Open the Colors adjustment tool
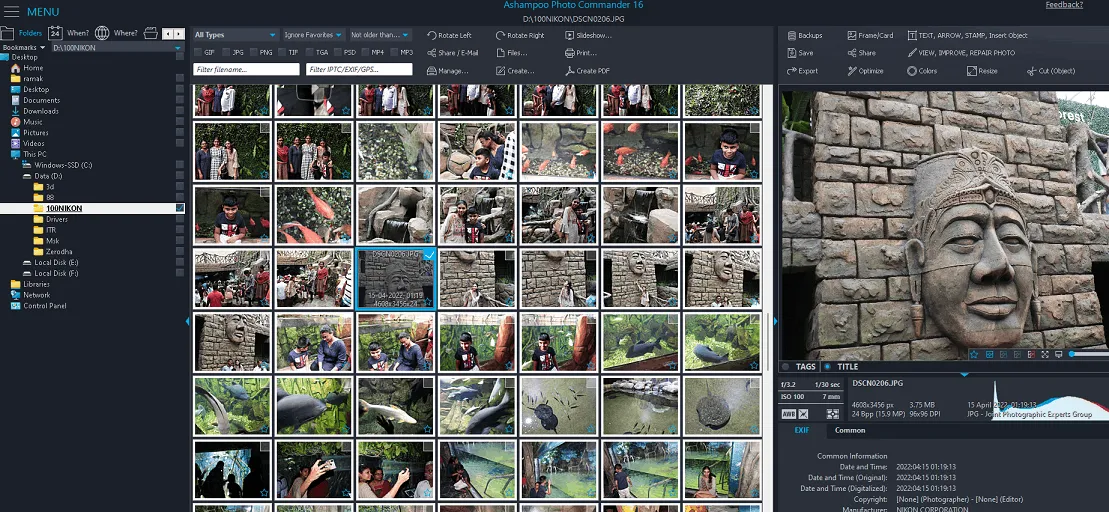1109x512 pixels. click(x=921, y=71)
